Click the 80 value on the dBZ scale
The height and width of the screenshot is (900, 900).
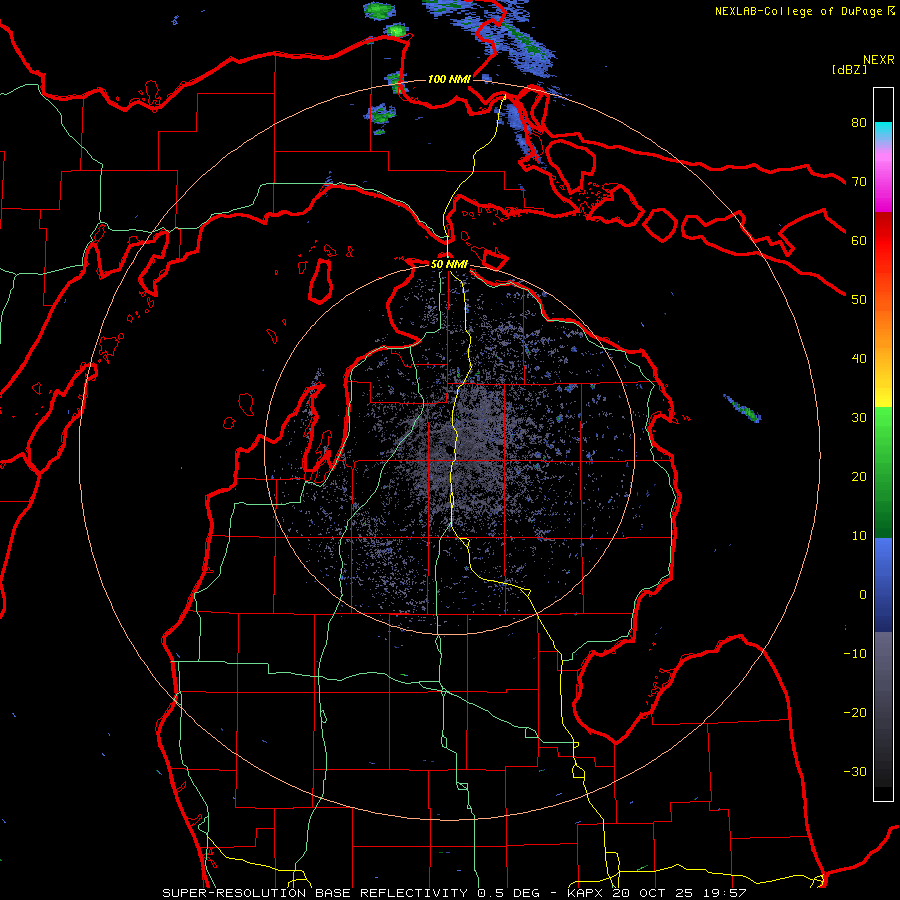[859, 122]
